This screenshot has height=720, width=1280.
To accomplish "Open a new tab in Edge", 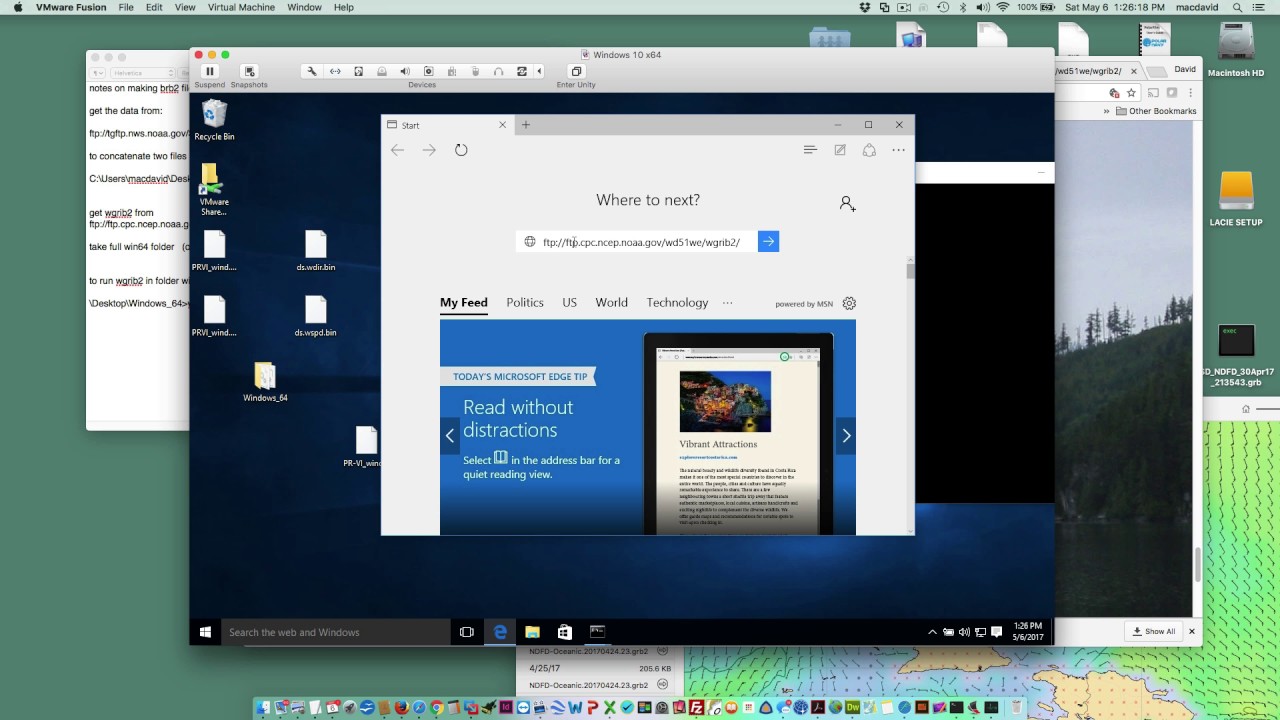I will tap(526, 125).
